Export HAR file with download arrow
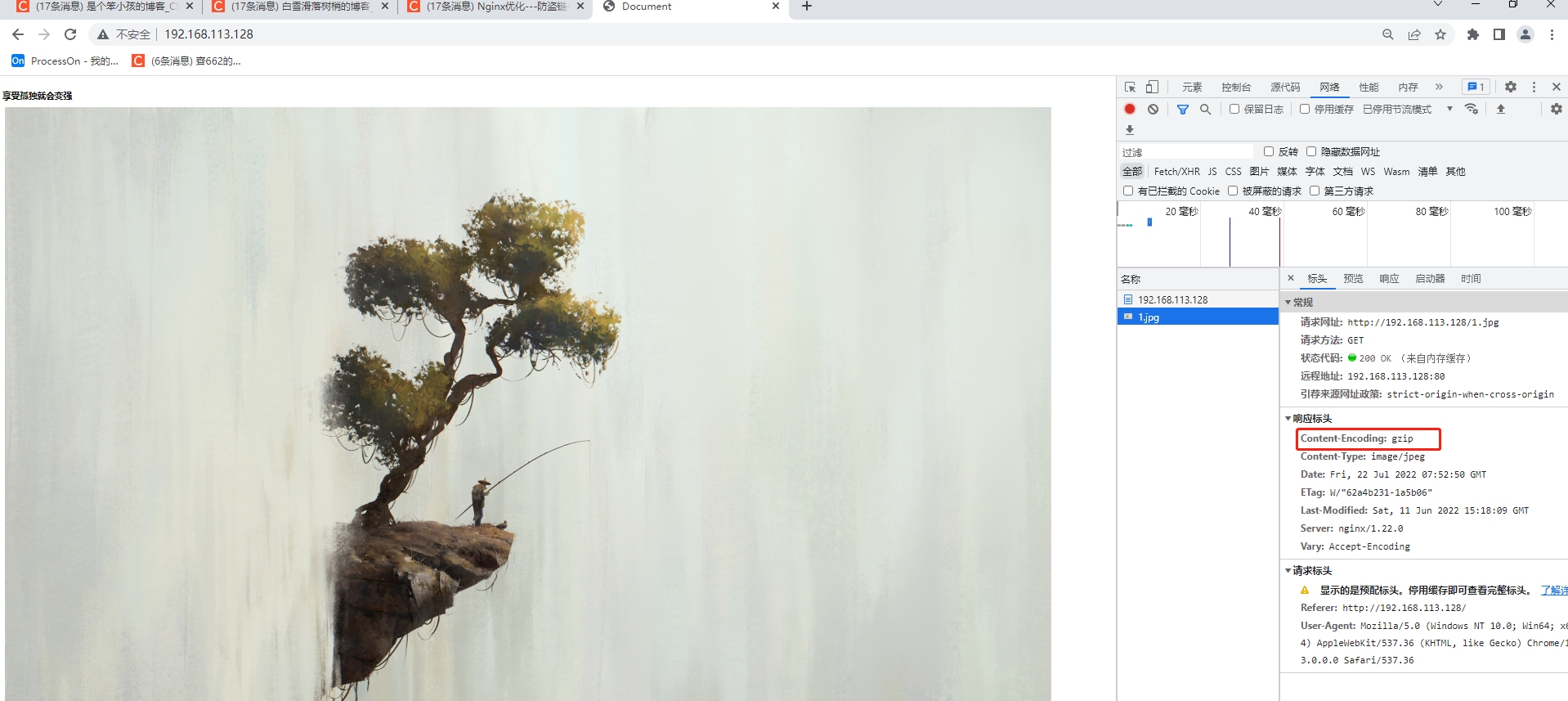The height and width of the screenshot is (701, 1568). pyautogui.click(x=1130, y=129)
